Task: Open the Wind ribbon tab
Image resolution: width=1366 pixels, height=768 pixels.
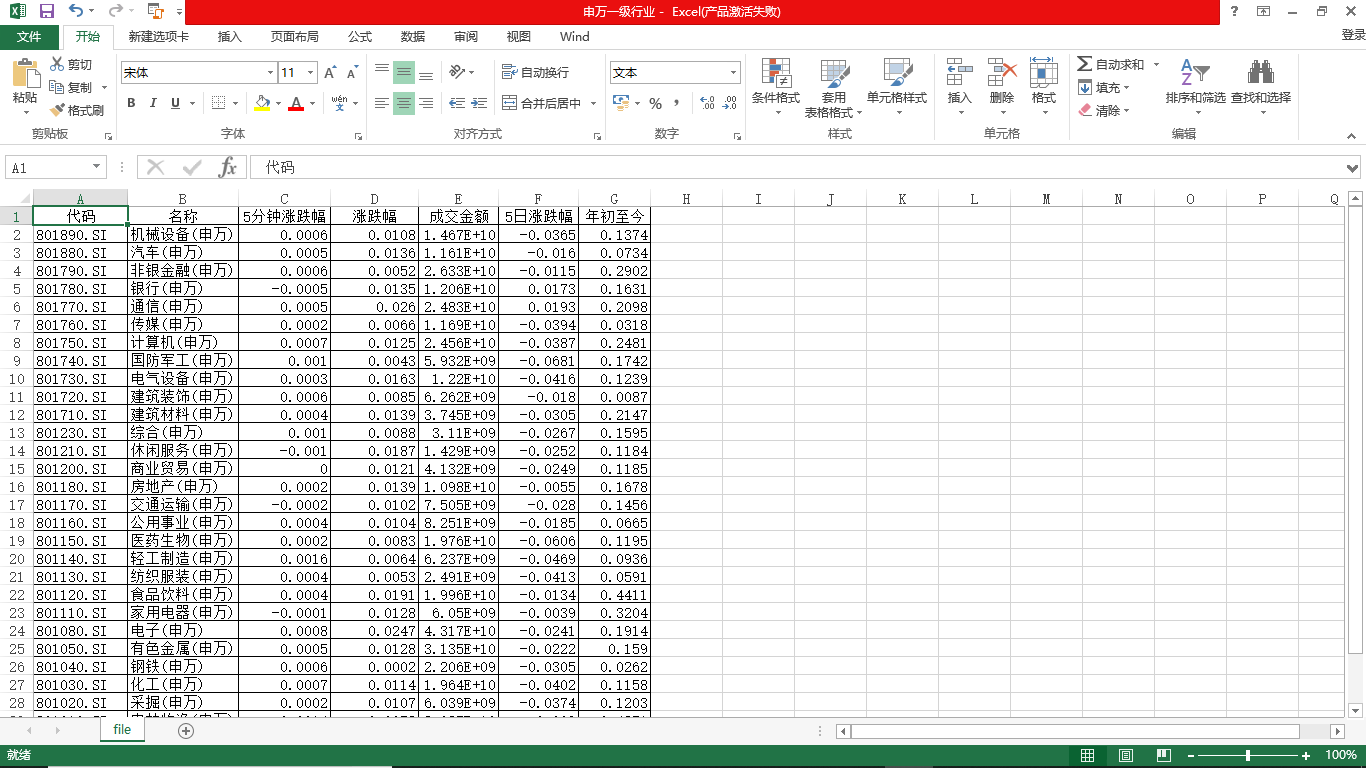Action: click(575, 37)
